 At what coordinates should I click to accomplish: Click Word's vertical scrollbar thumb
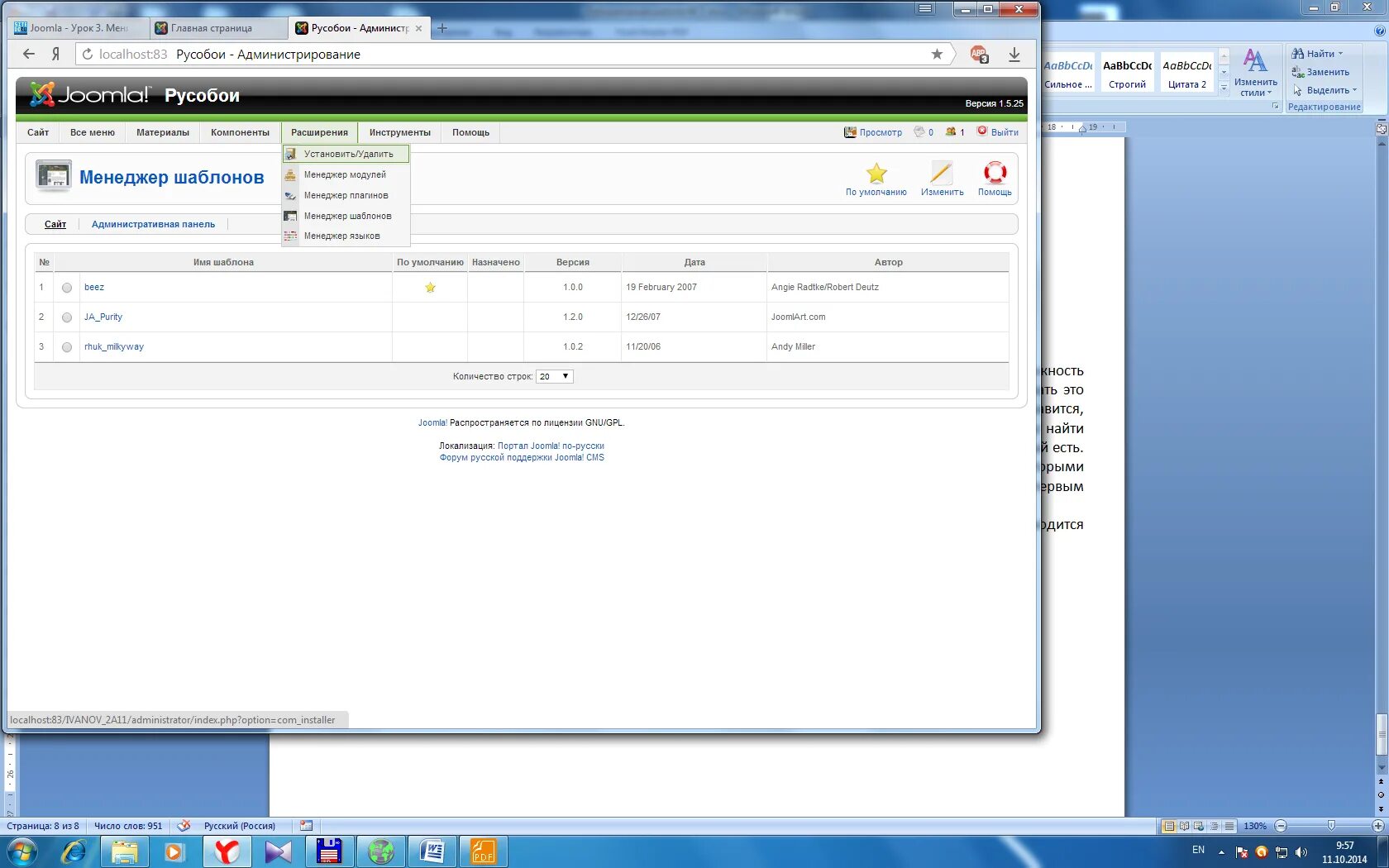(1381, 734)
